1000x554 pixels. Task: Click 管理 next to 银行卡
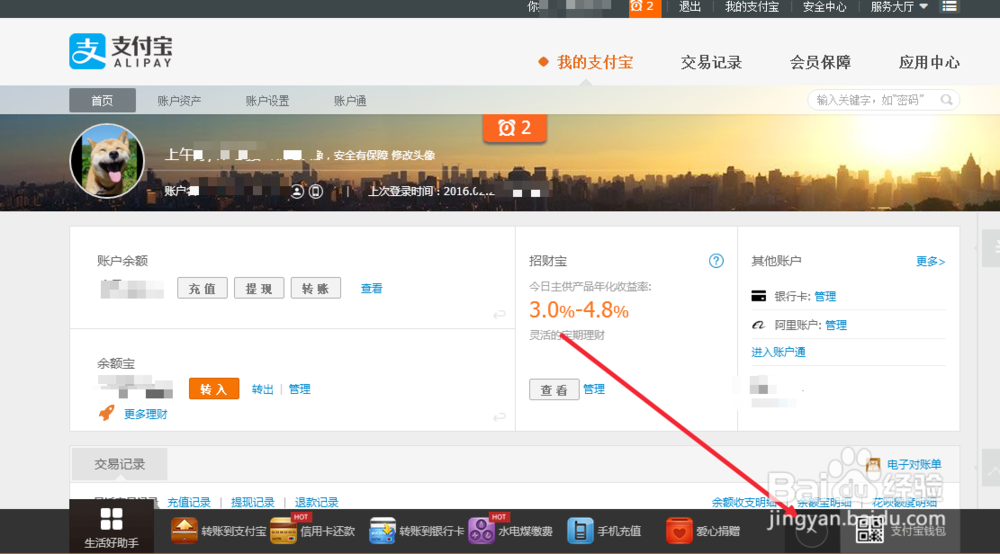coord(825,296)
